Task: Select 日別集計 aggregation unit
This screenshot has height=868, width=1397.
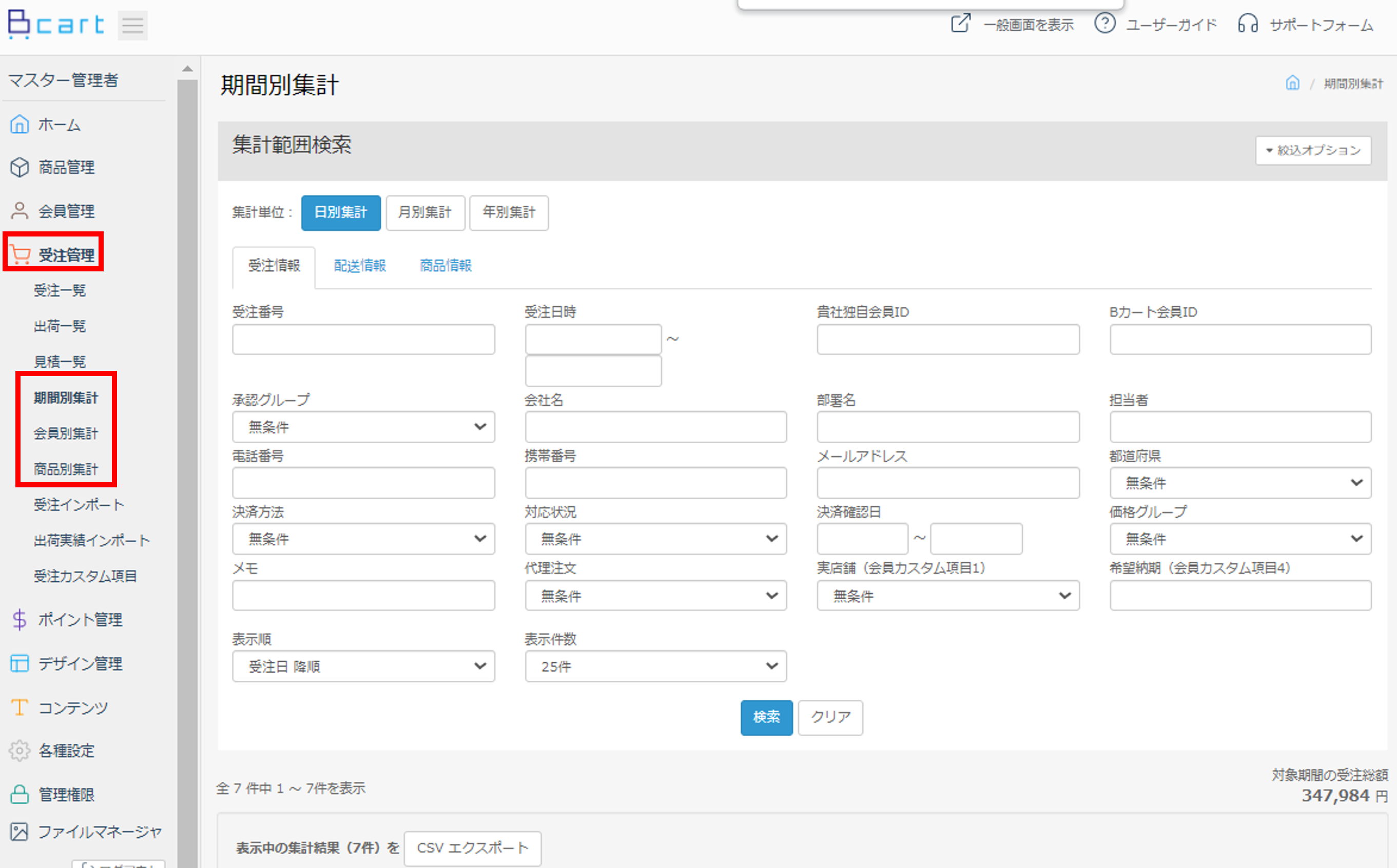Action: pyautogui.click(x=340, y=212)
